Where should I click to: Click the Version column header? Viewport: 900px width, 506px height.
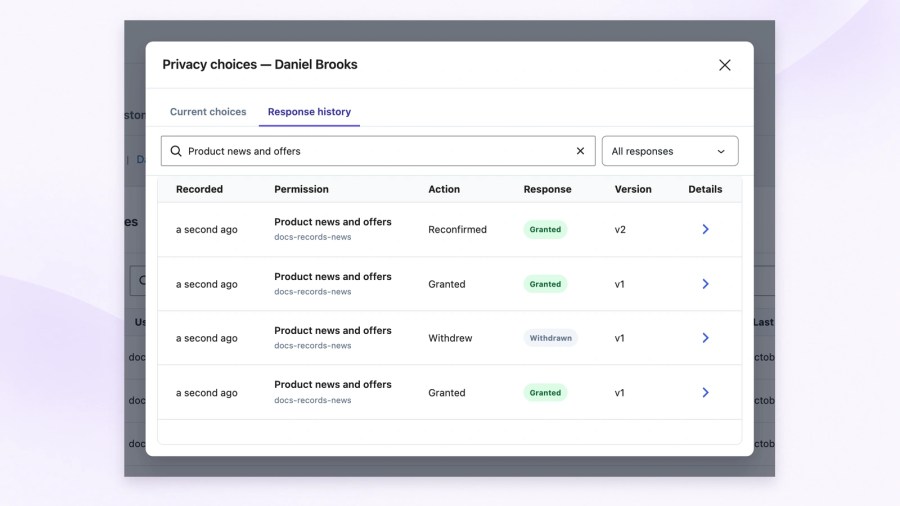[633, 189]
